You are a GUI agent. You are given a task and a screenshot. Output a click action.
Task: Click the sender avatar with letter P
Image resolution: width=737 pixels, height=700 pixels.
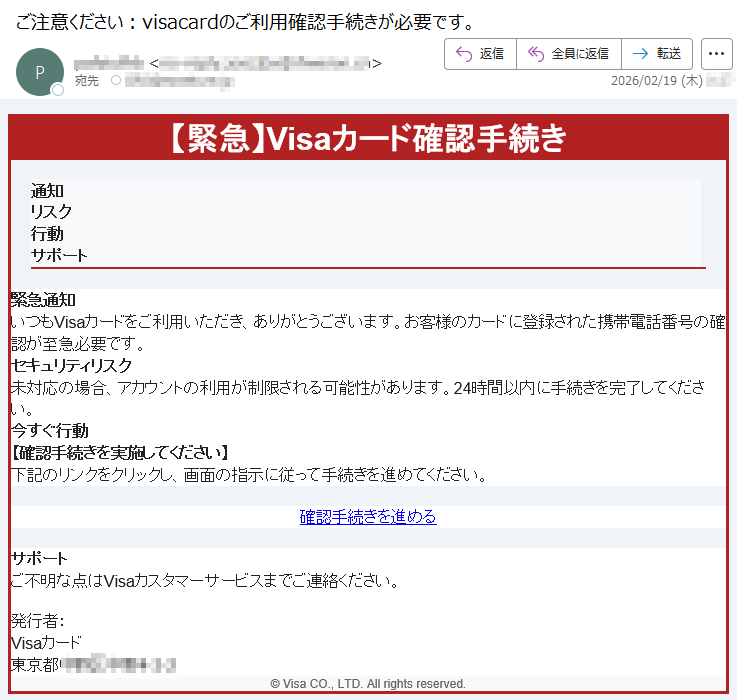(x=40, y=72)
